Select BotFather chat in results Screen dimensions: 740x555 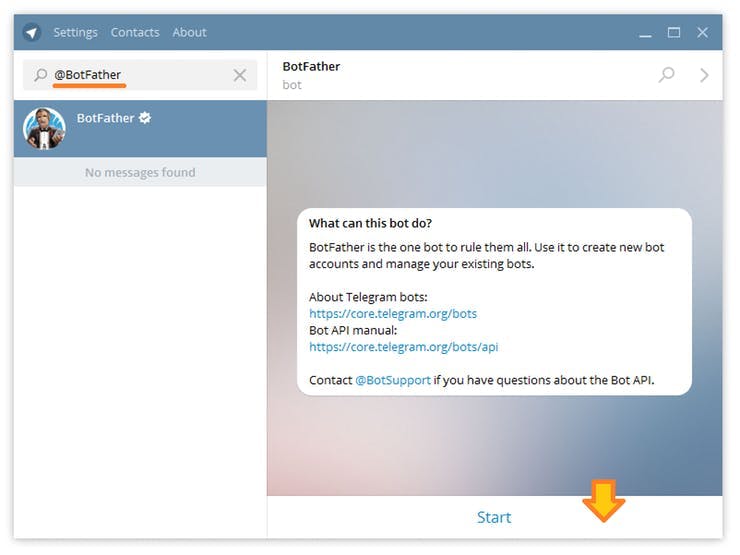tap(140, 128)
